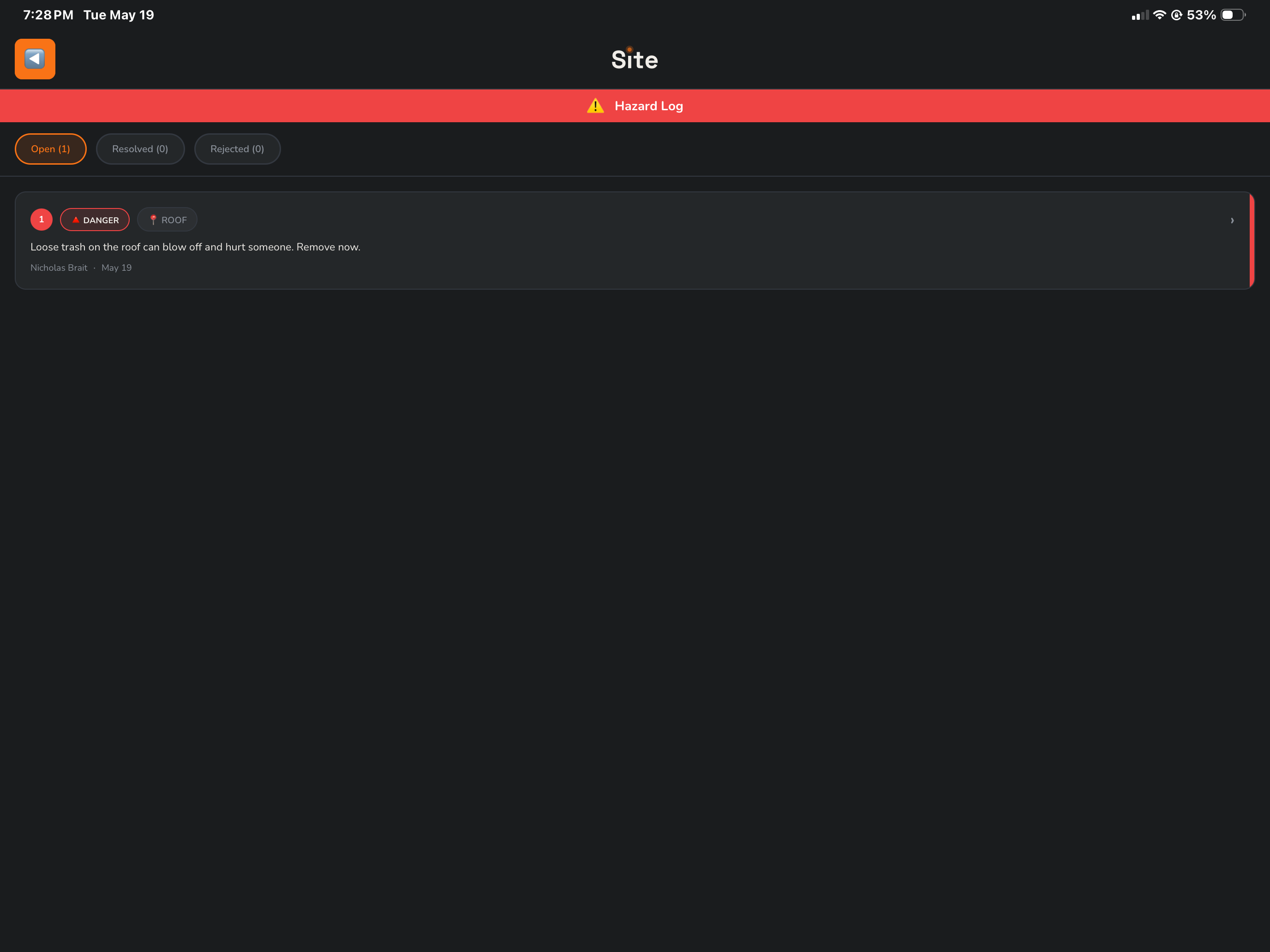The height and width of the screenshot is (952, 1270).
Task: Click the Site title heading
Action: click(635, 59)
